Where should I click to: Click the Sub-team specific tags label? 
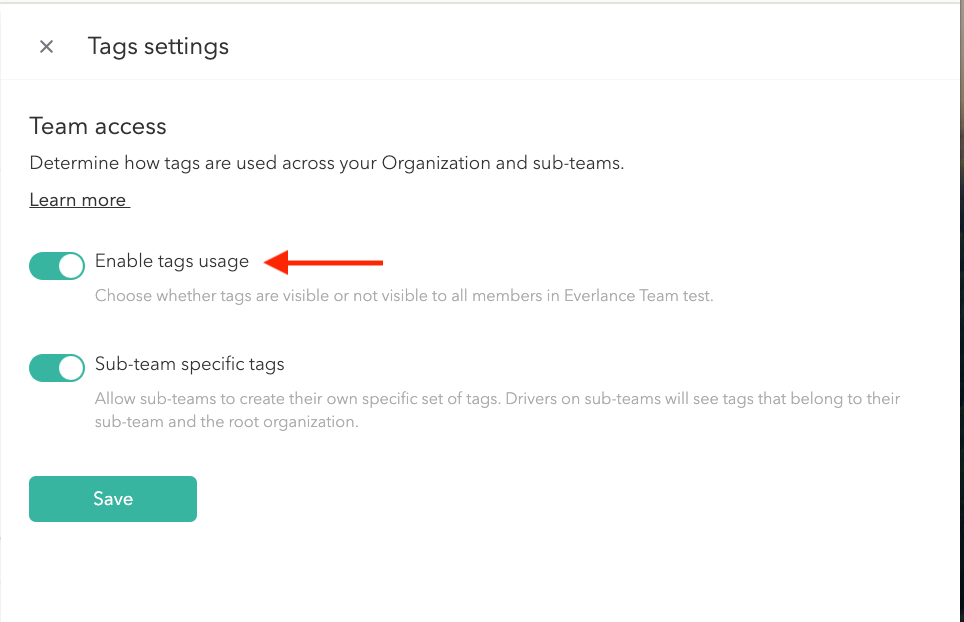click(189, 363)
